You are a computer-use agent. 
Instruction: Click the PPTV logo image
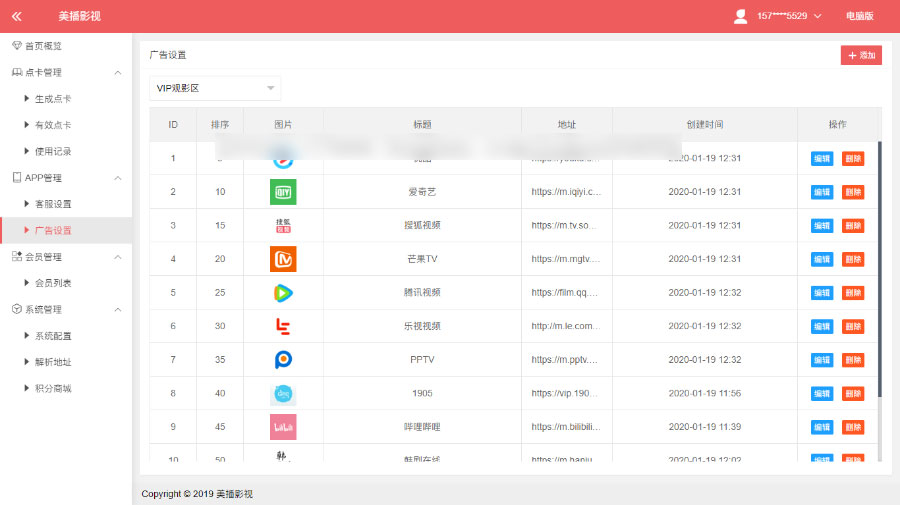point(283,360)
